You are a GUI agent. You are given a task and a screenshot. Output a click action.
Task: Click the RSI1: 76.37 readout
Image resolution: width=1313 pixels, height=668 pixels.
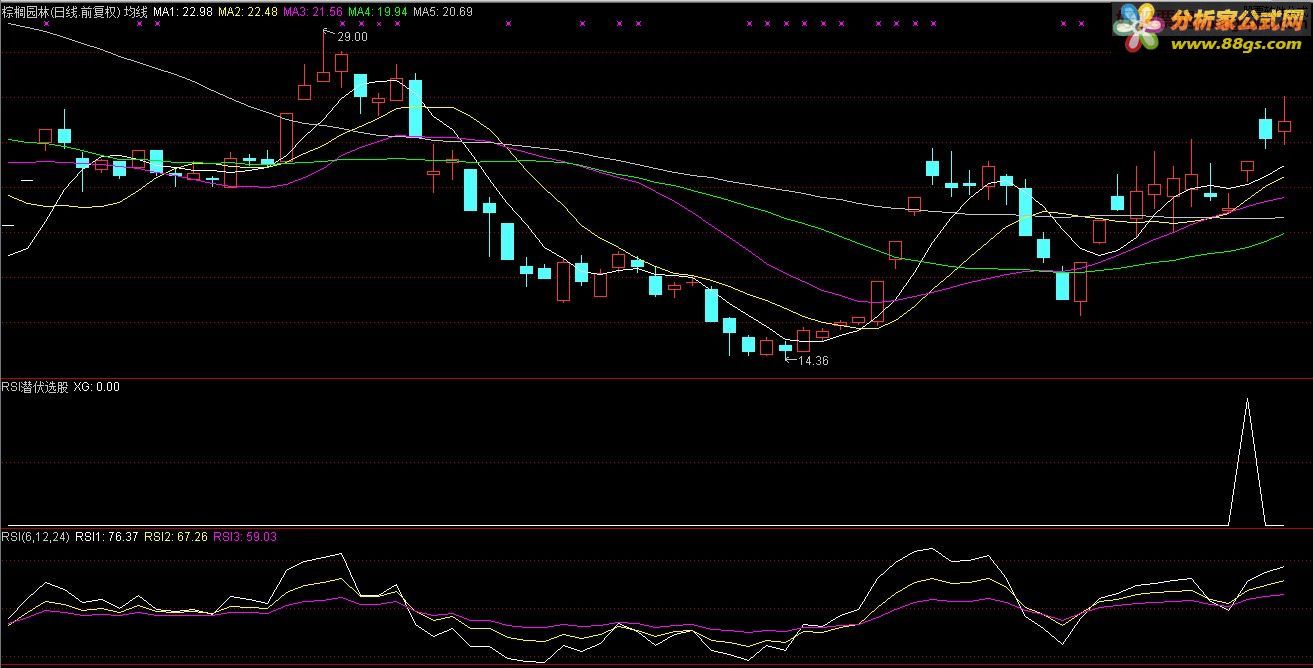107,537
